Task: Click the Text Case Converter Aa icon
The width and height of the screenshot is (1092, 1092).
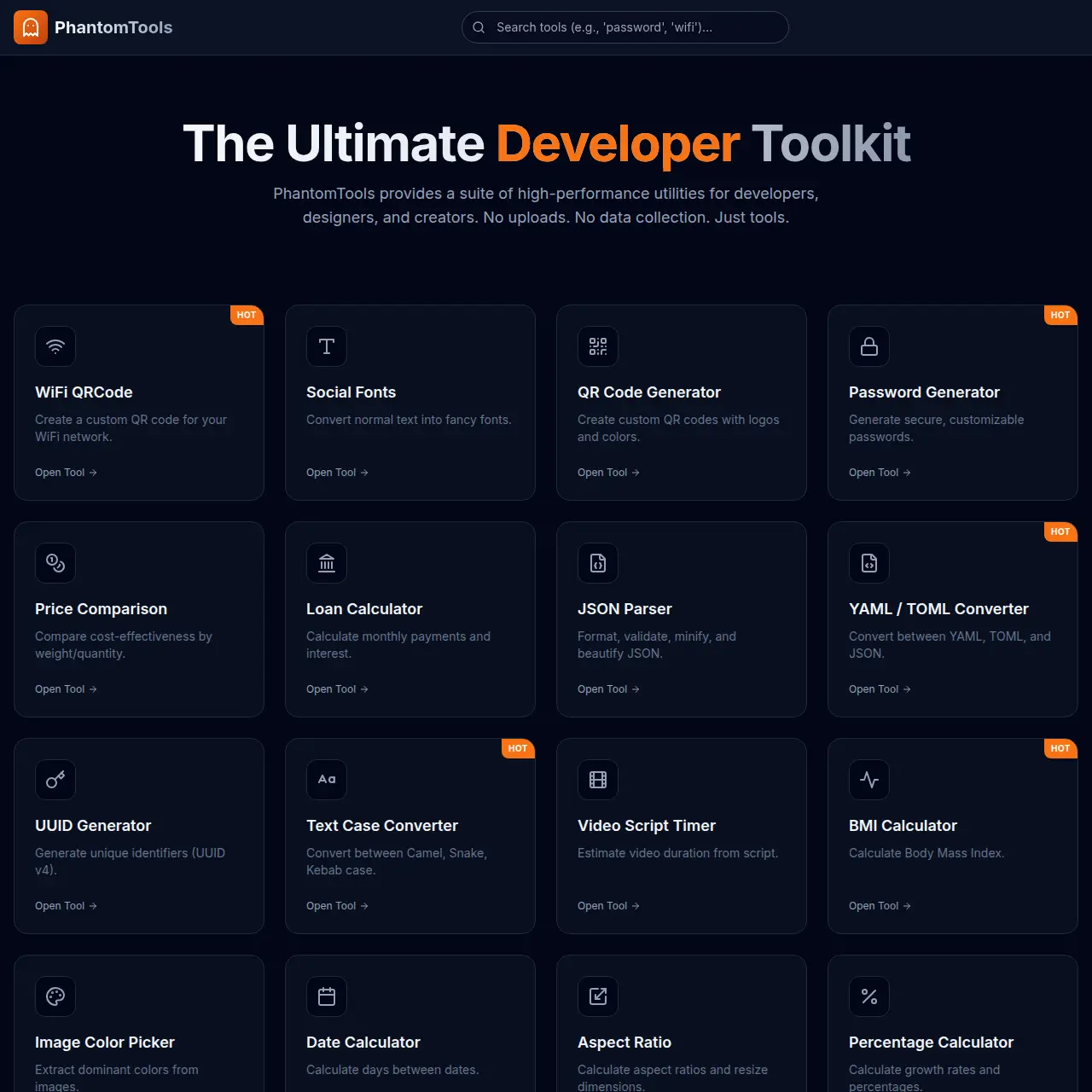Action: [x=327, y=780]
